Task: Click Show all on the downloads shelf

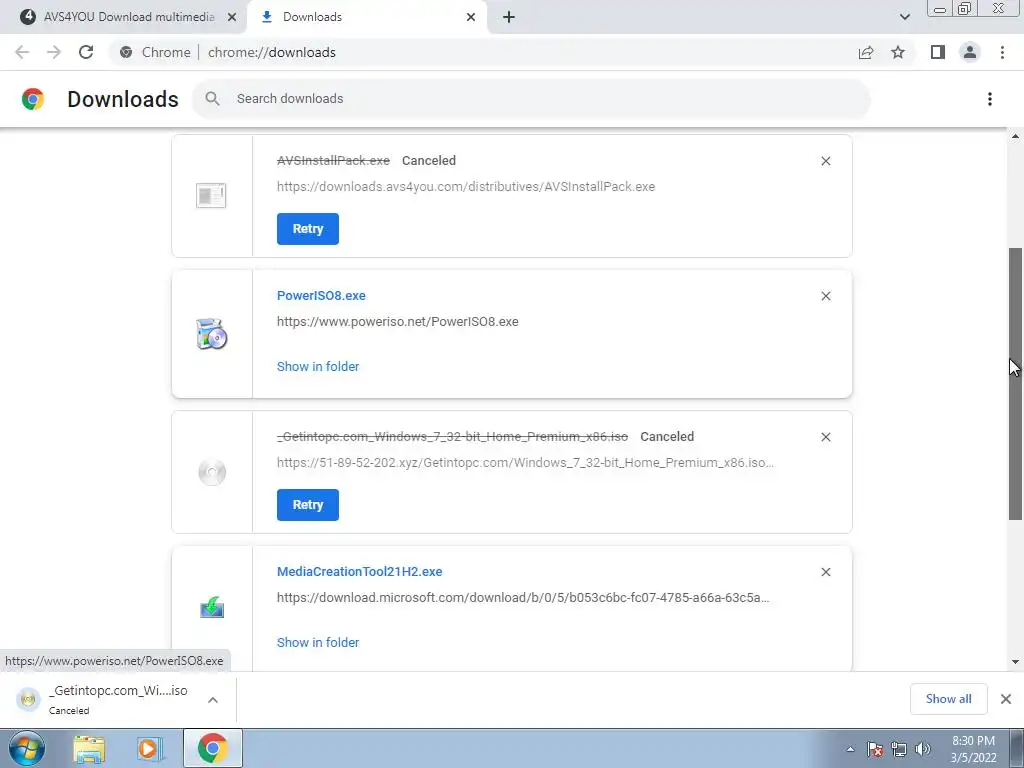Action: coord(948,699)
